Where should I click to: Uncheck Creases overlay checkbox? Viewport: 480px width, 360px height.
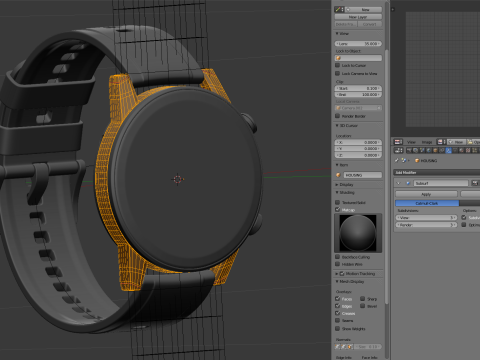[x=337, y=313]
